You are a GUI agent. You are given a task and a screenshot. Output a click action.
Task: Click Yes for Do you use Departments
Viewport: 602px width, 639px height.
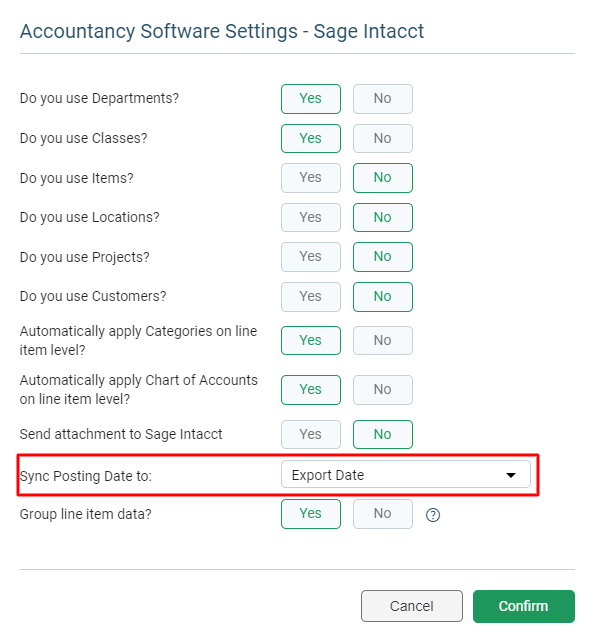pyautogui.click(x=311, y=99)
